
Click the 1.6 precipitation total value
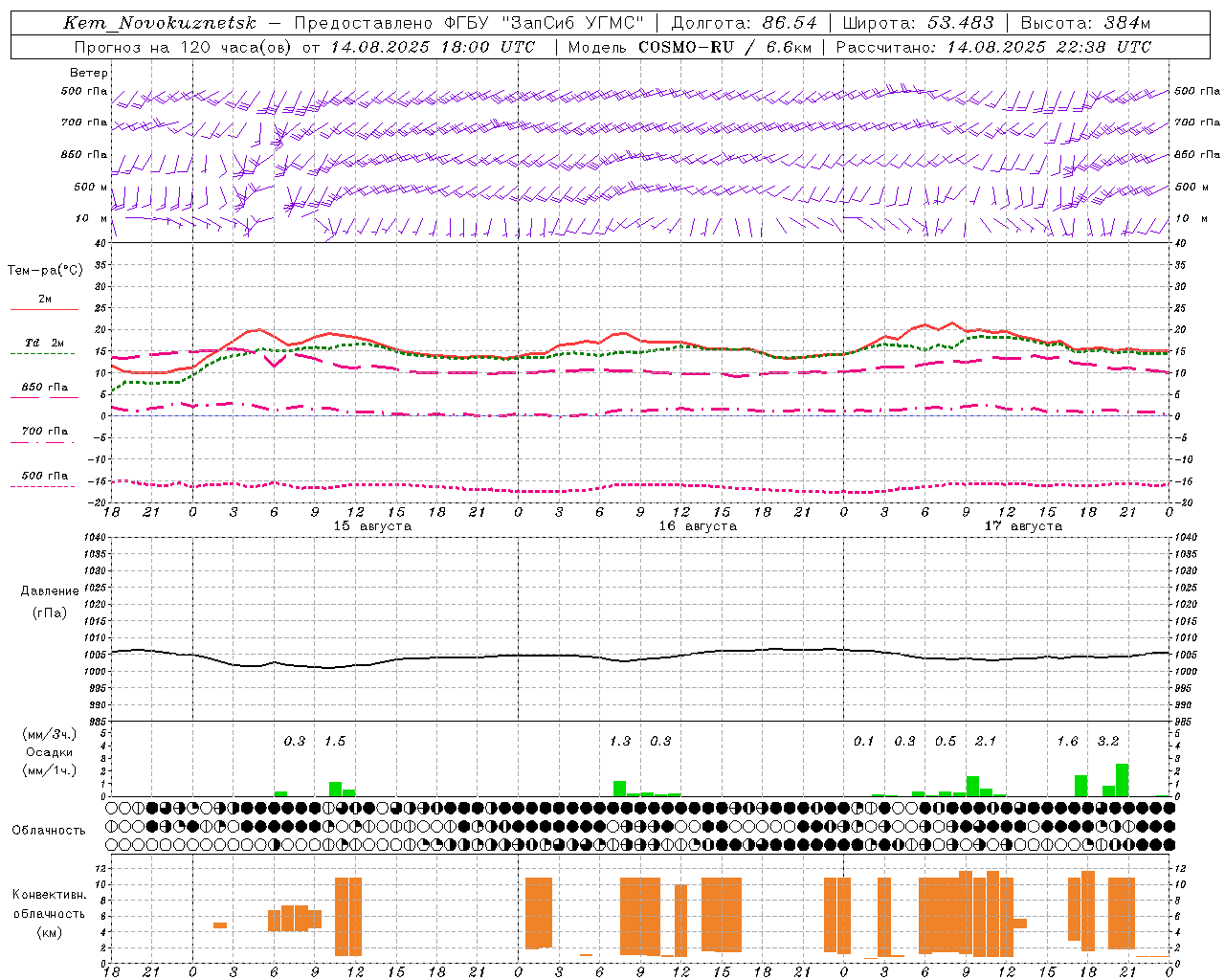point(1067,741)
